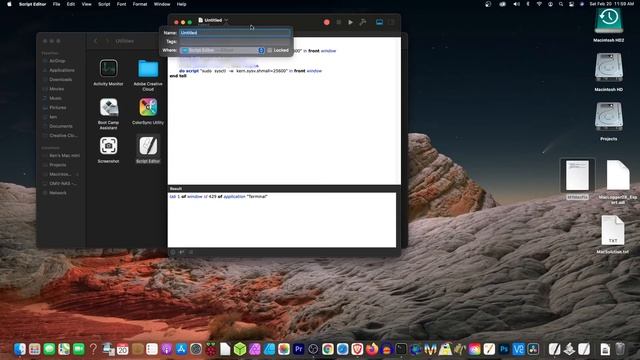Open AirDrop in Finder sidebar

[x=57, y=61]
